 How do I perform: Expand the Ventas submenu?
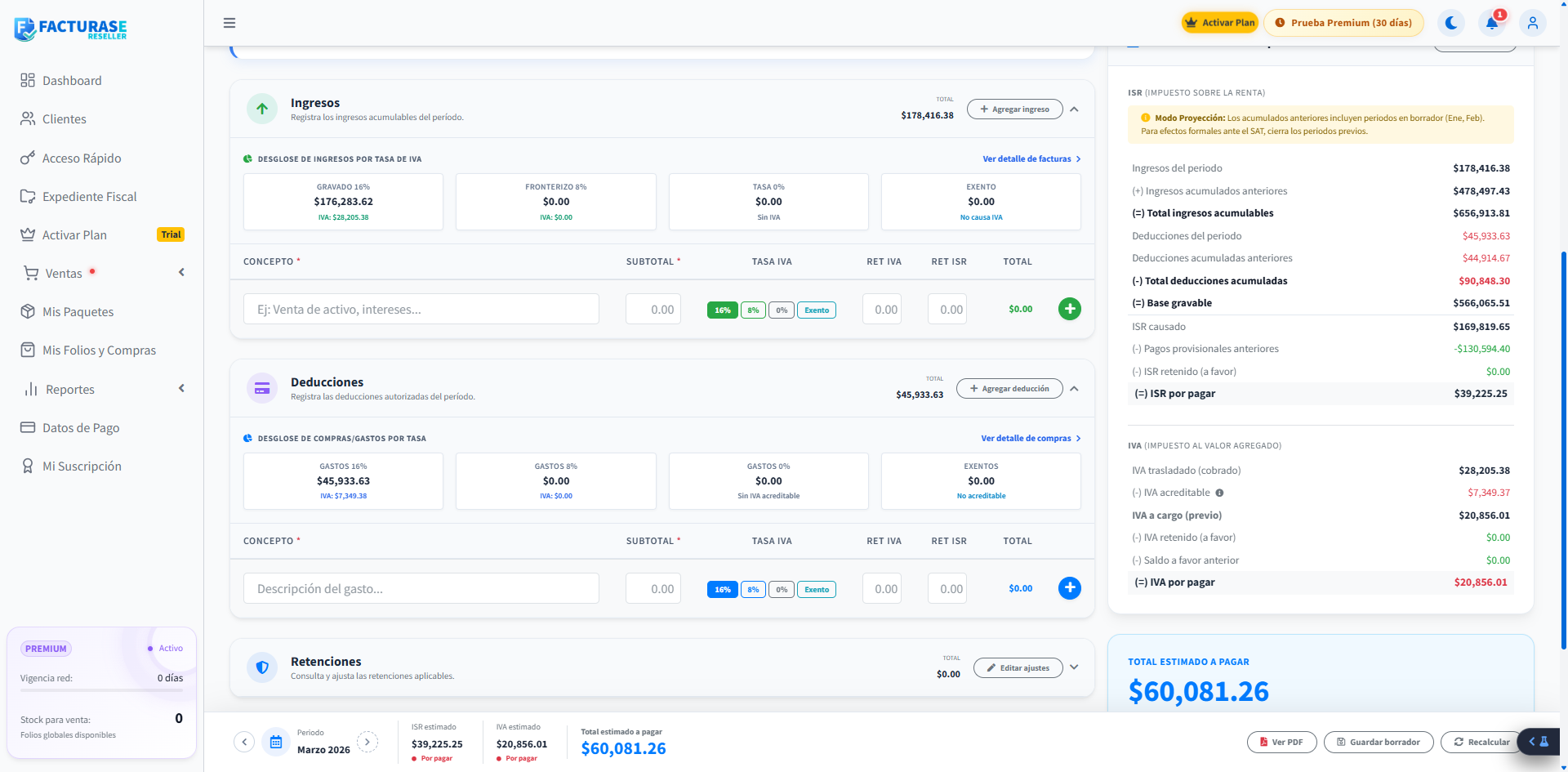(x=102, y=273)
